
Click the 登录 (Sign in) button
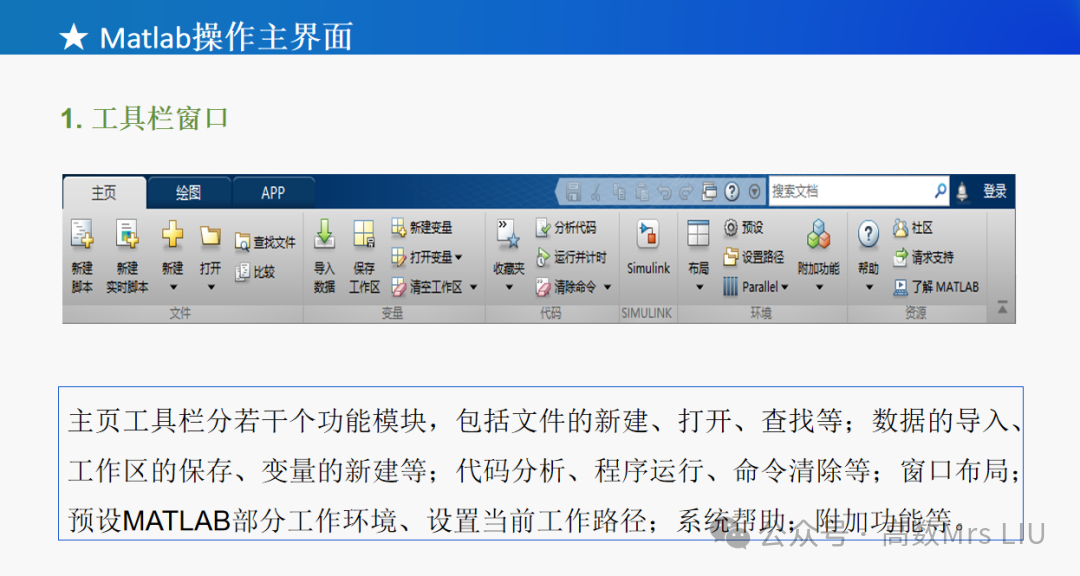995,192
